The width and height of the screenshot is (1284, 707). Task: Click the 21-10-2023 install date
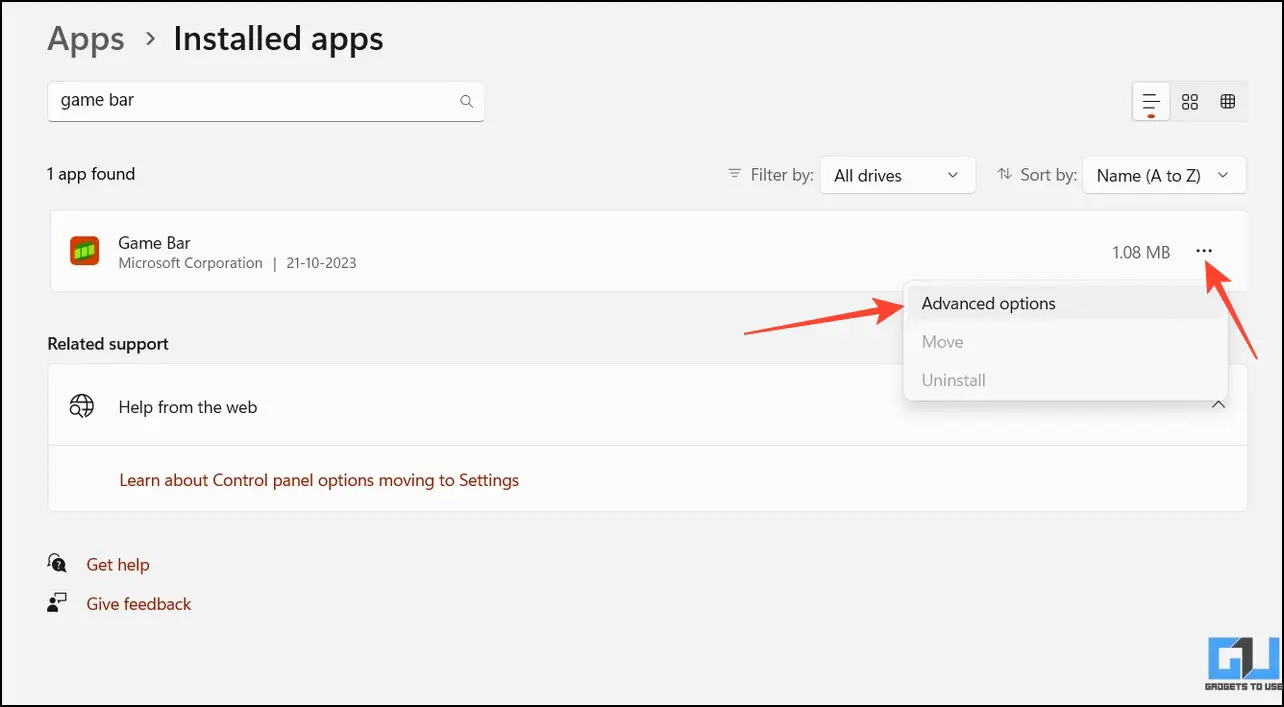click(x=319, y=263)
